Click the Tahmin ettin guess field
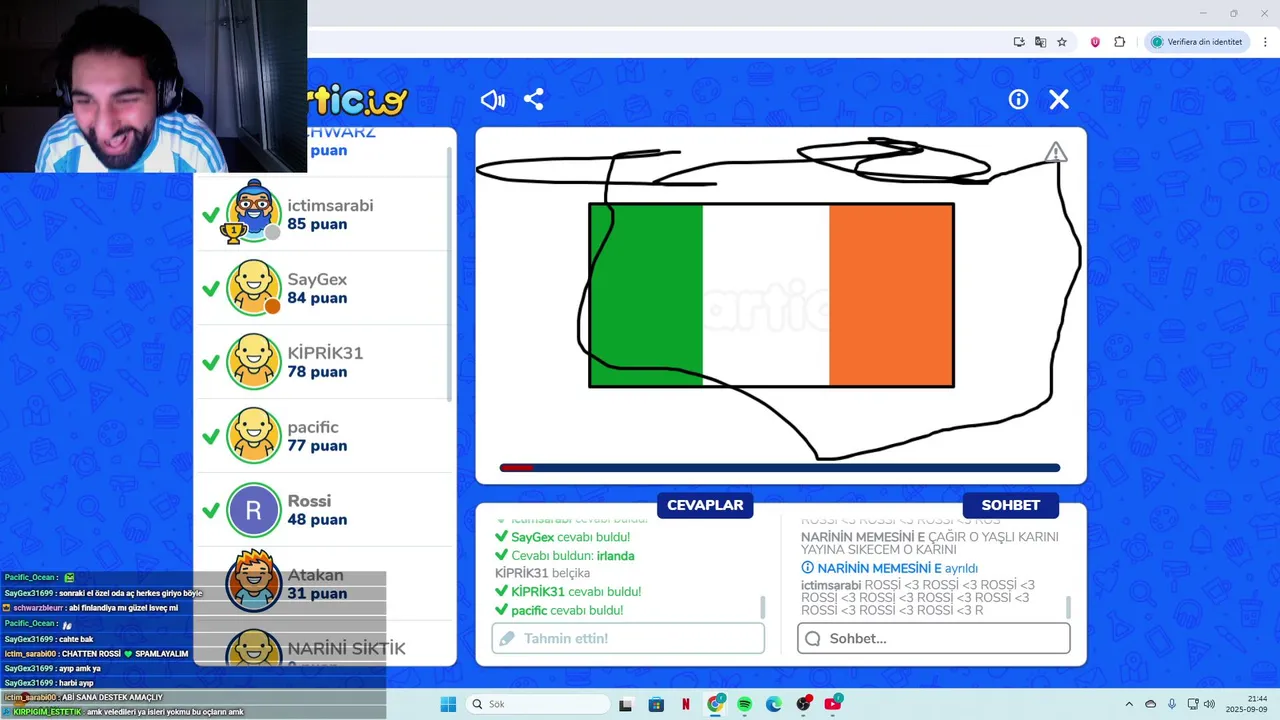Screen dimensions: 1280x720 pos(628,638)
